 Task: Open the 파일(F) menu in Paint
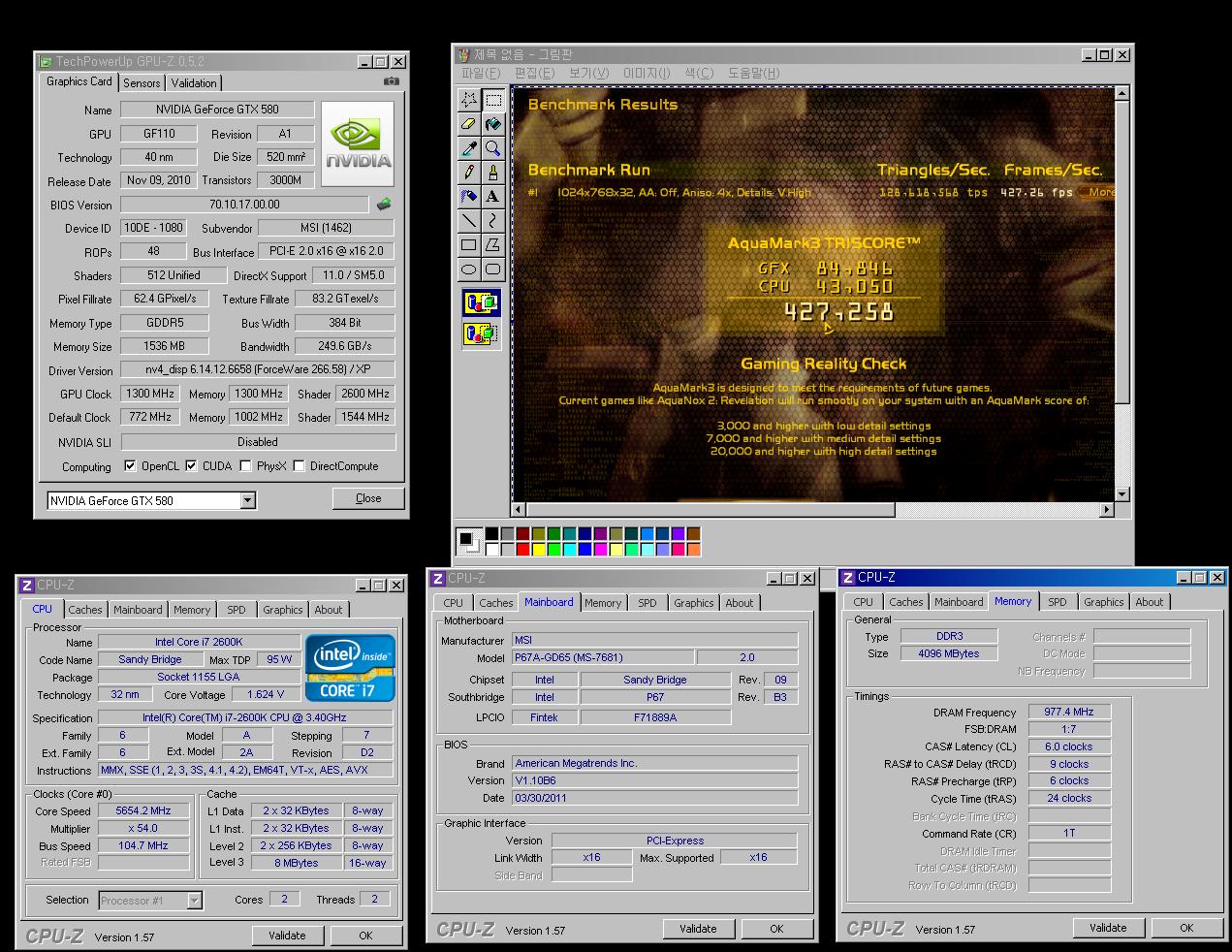click(481, 73)
